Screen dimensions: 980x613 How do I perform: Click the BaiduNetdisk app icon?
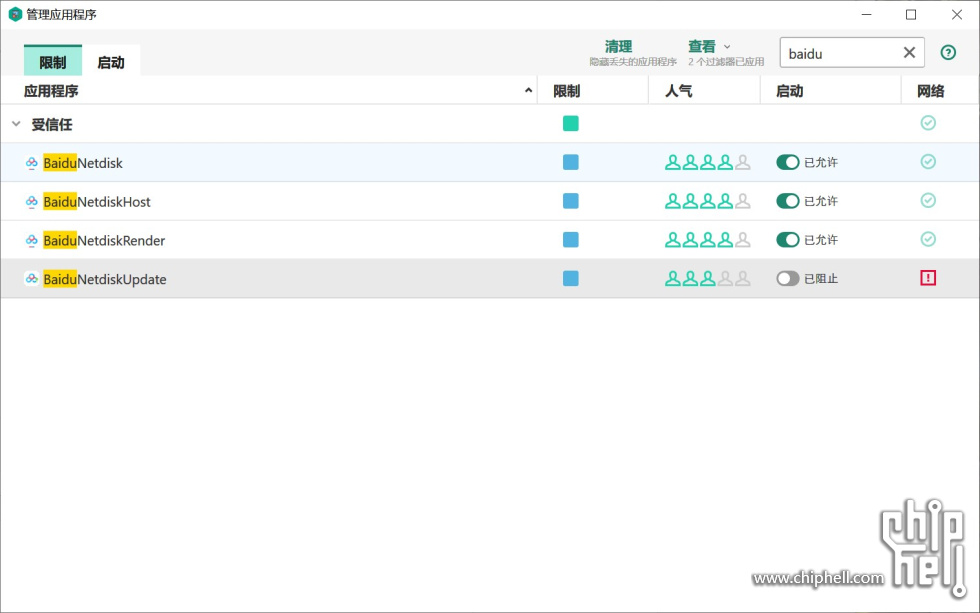click(x=31, y=163)
